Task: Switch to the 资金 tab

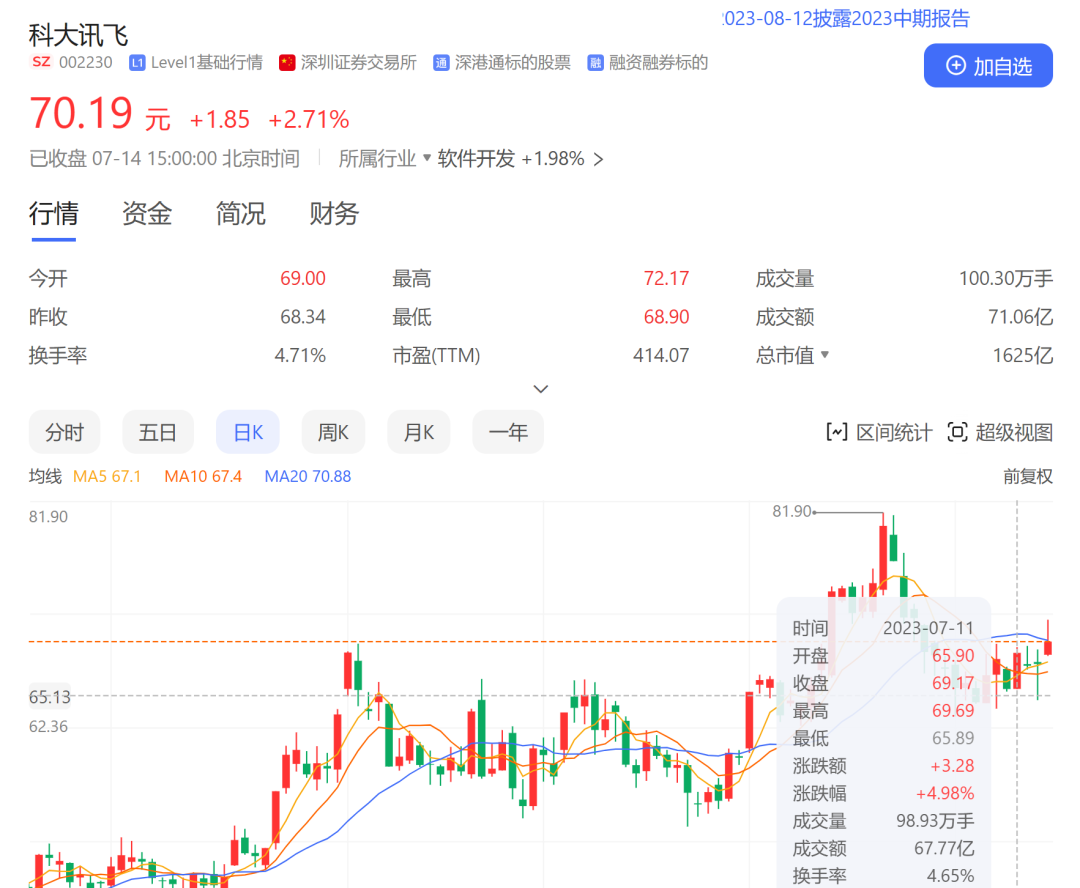Action: 147,214
